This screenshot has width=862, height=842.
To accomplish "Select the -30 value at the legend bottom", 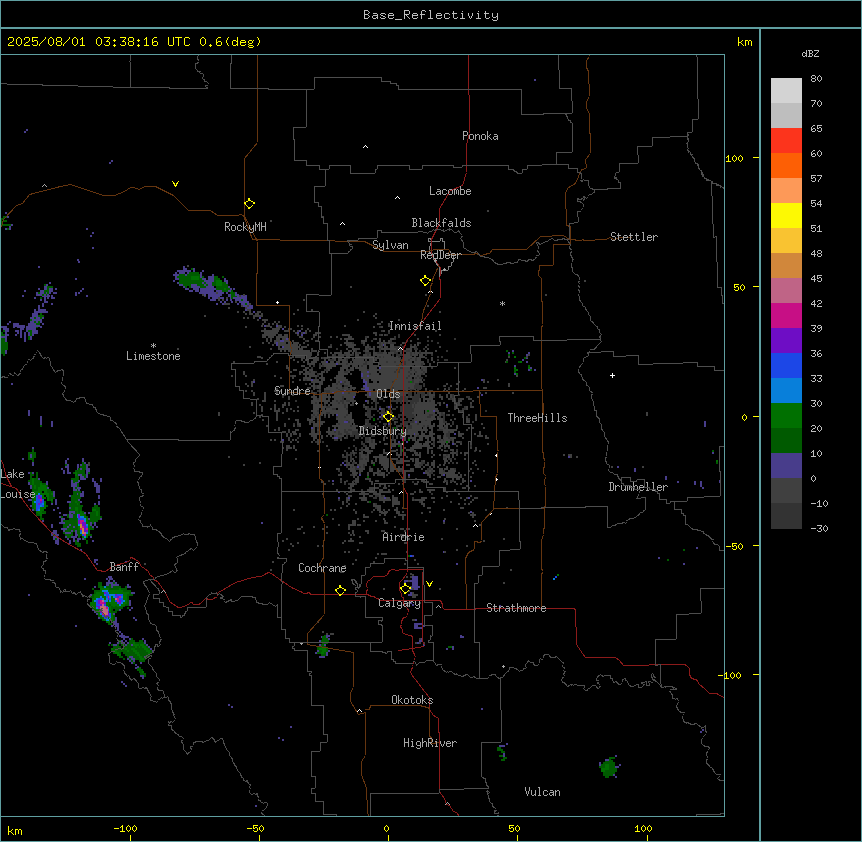I will click(819, 529).
